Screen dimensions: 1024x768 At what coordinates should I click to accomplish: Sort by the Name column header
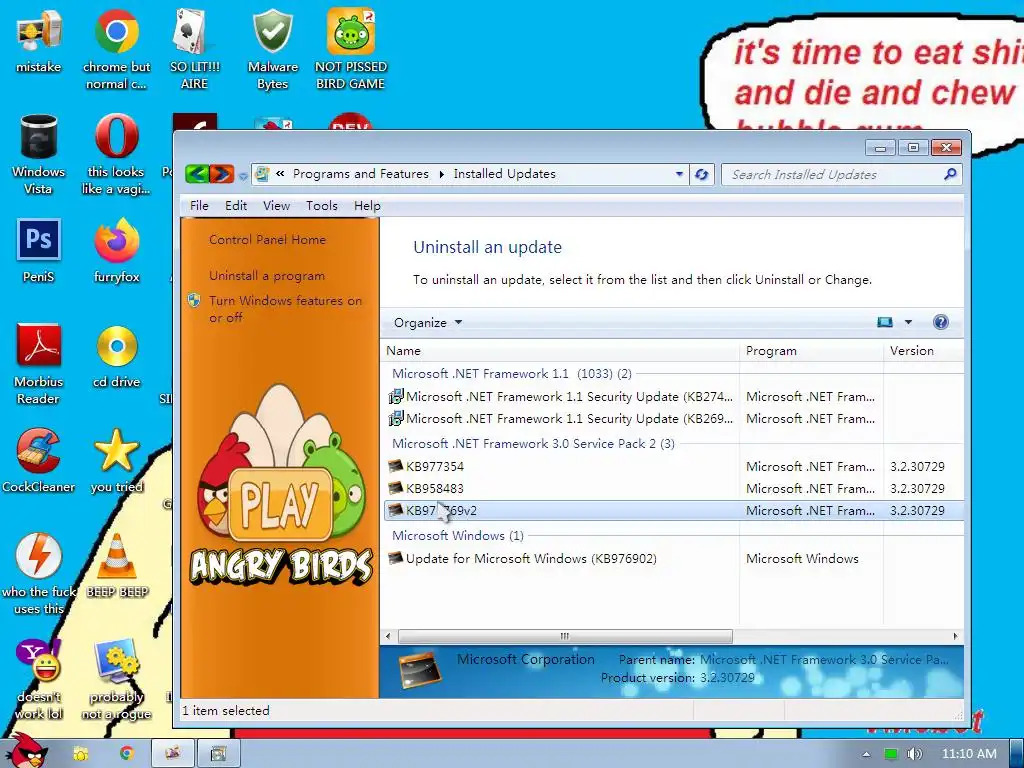point(560,351)
